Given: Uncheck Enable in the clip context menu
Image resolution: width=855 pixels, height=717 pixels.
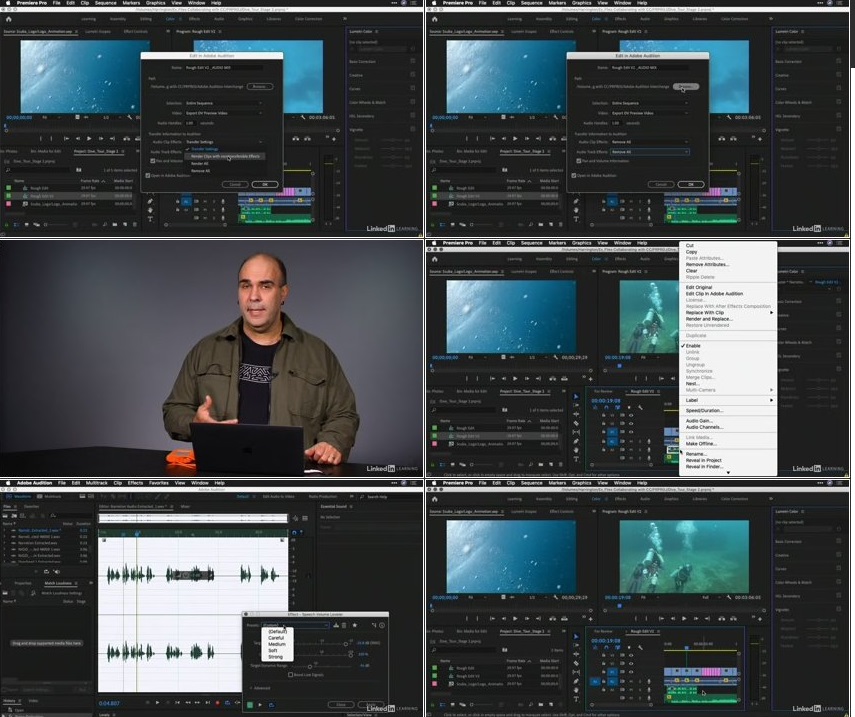Looking at the screenshot, I should tap(693, 346).
